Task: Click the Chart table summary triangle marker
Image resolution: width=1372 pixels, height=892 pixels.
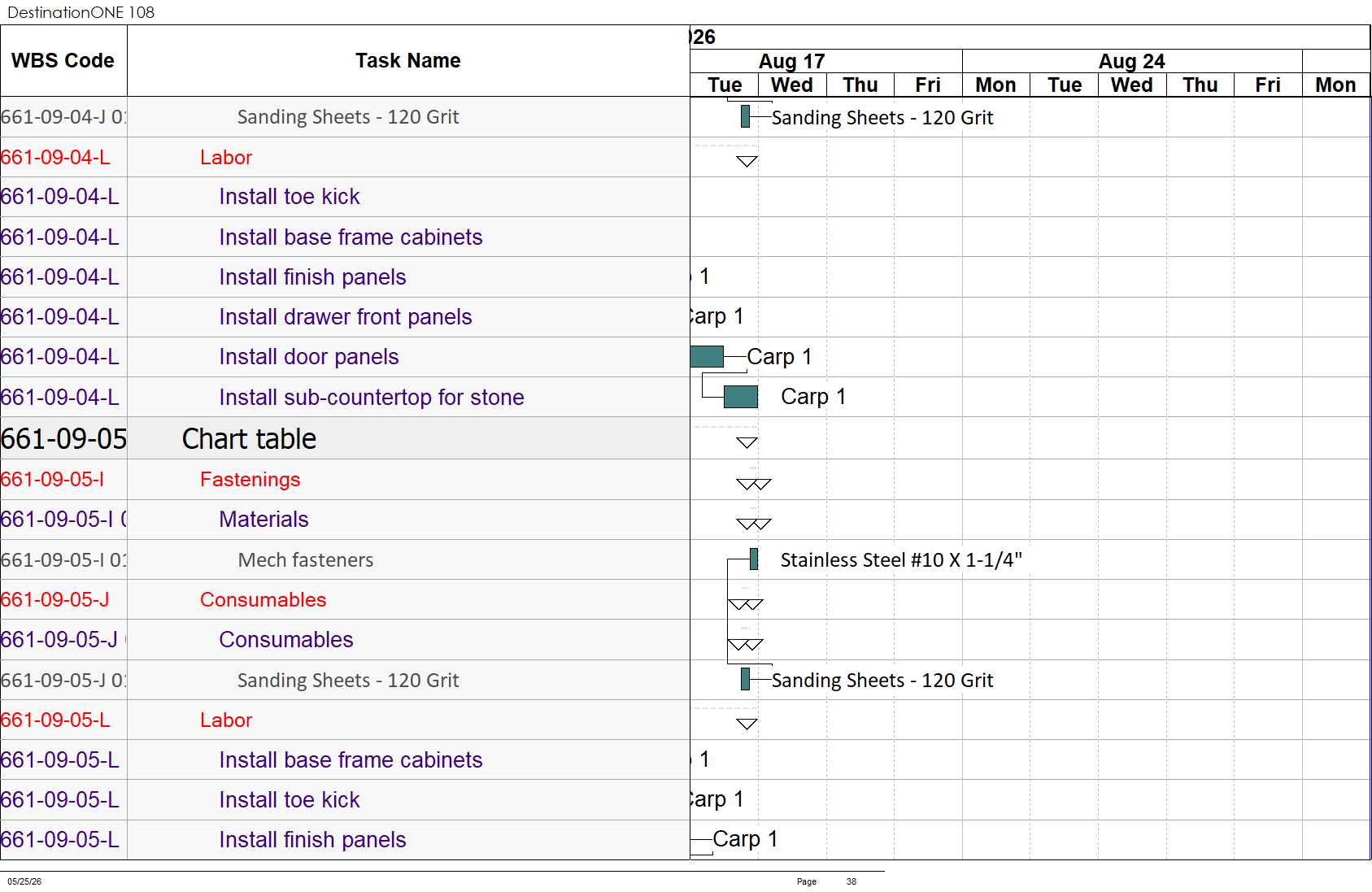Action: click(x=747, y=442)
